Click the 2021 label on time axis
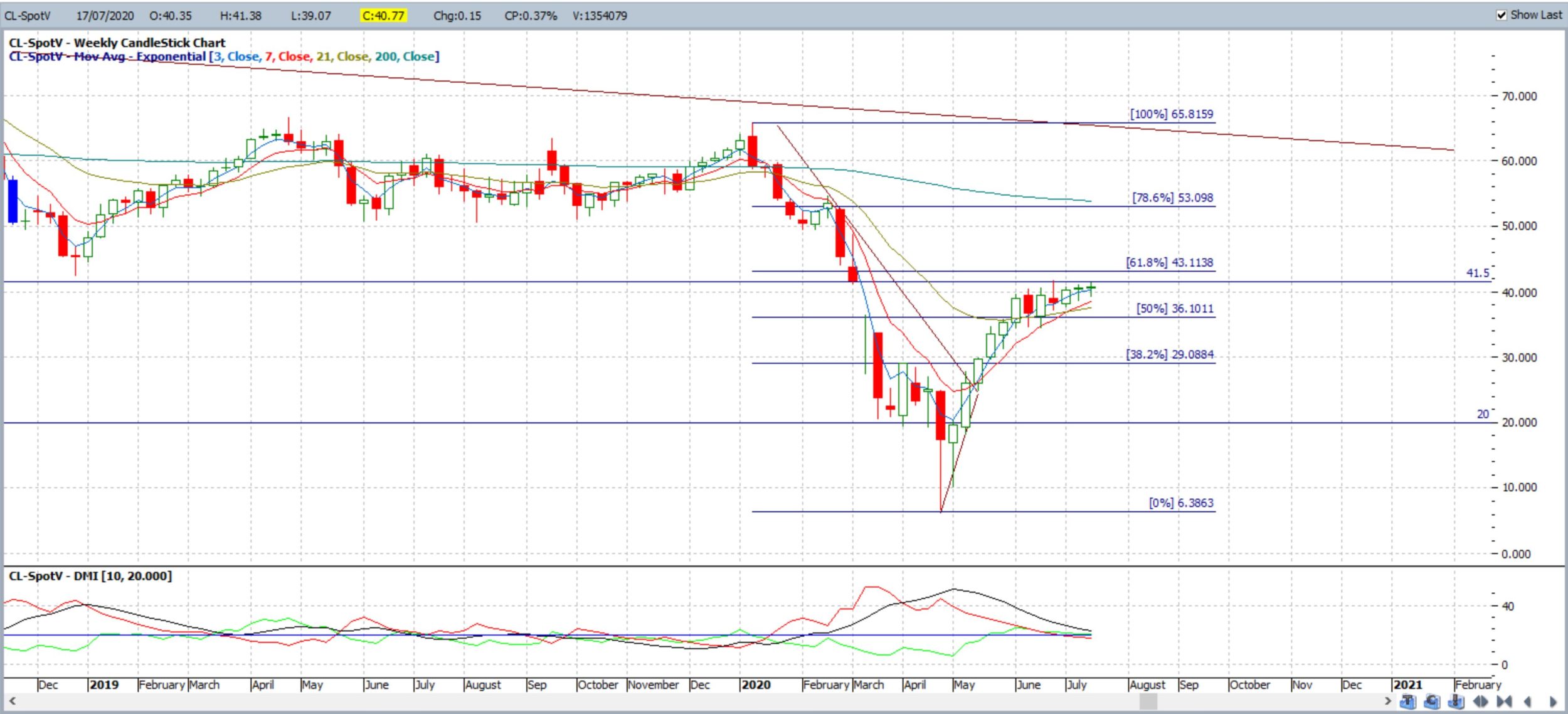The height and width of the screenshot is (714, 1568). pyautogui.click(x=1407, y=685)
